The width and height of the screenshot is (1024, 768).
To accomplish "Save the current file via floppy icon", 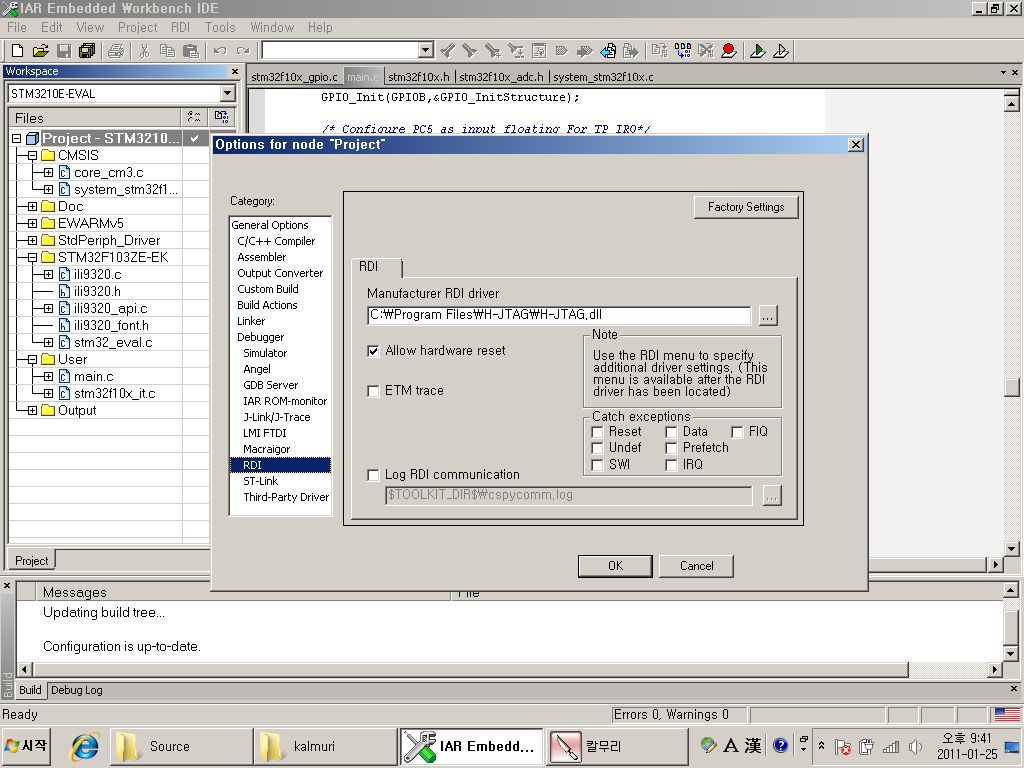I will 64,50.
